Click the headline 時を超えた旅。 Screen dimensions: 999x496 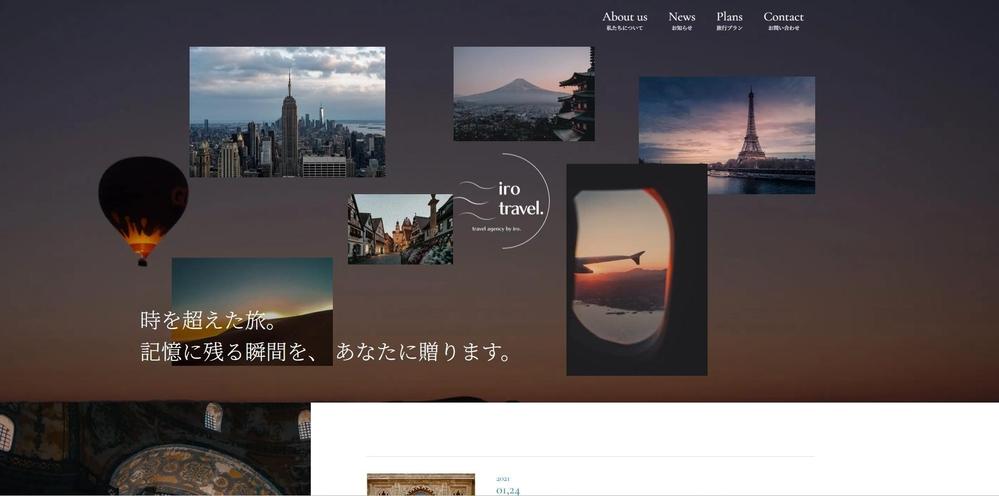click(x=210, y=320)
